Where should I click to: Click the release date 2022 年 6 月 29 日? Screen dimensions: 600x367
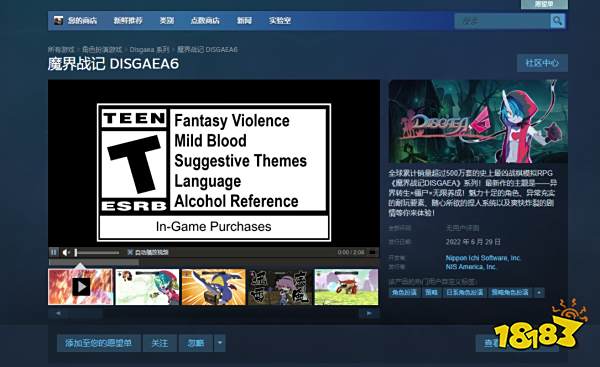pyautogui.click(x=473, y=242)
